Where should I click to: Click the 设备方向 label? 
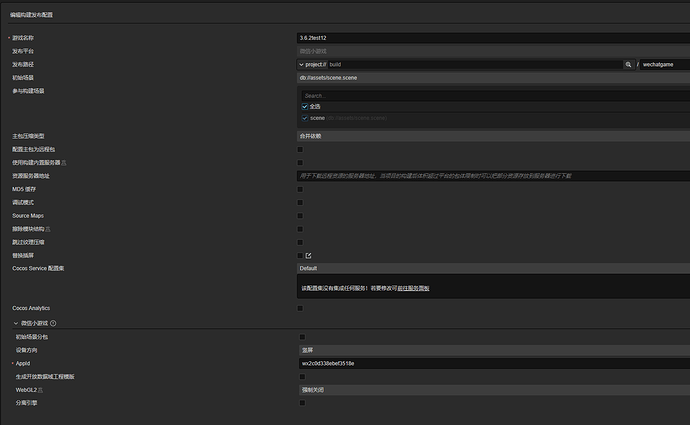click(x=26, y=350)
